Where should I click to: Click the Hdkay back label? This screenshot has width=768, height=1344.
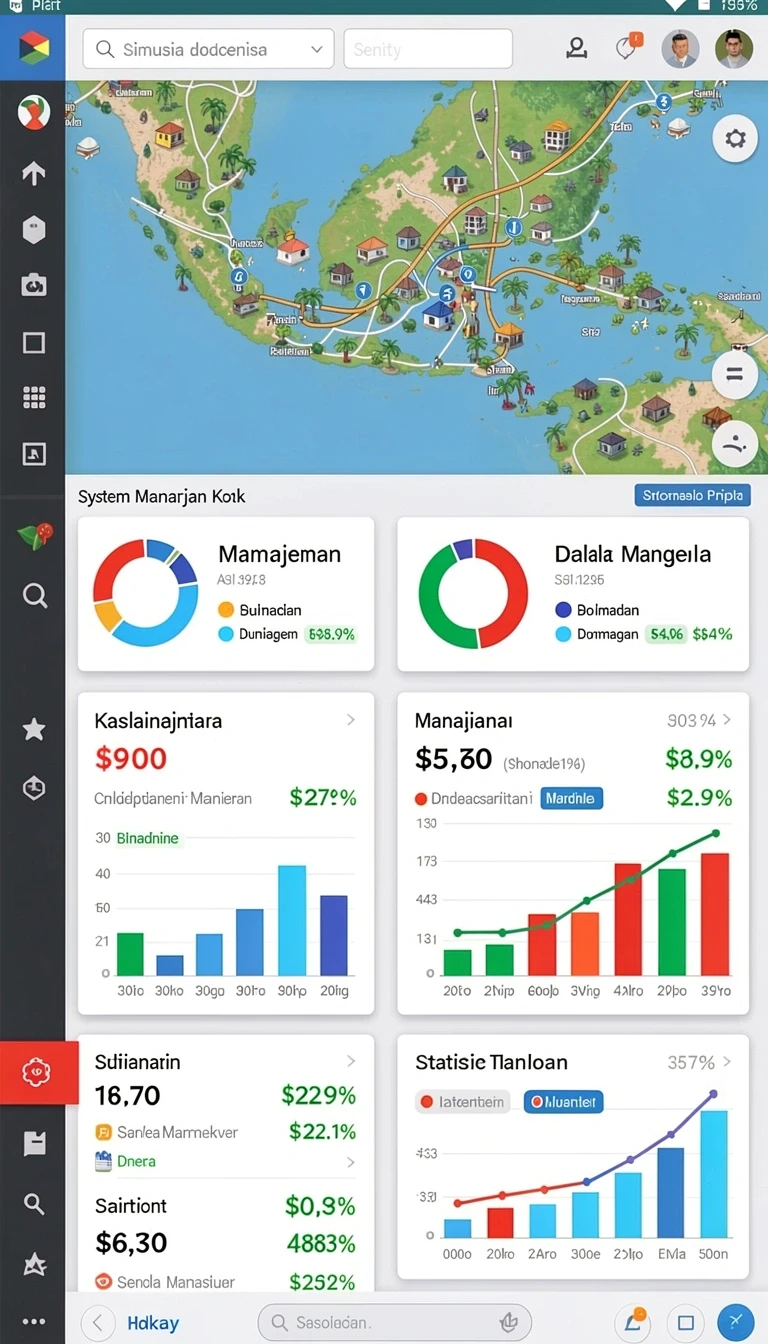[153, 1323]
